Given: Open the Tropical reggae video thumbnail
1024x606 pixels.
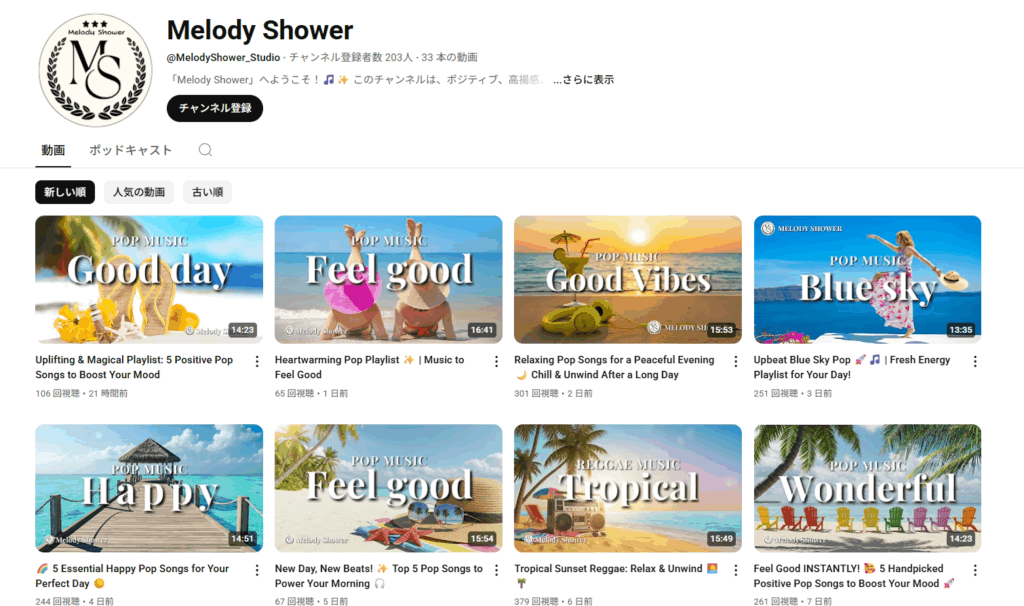Looking at the screenshot, I should (628, 488).
